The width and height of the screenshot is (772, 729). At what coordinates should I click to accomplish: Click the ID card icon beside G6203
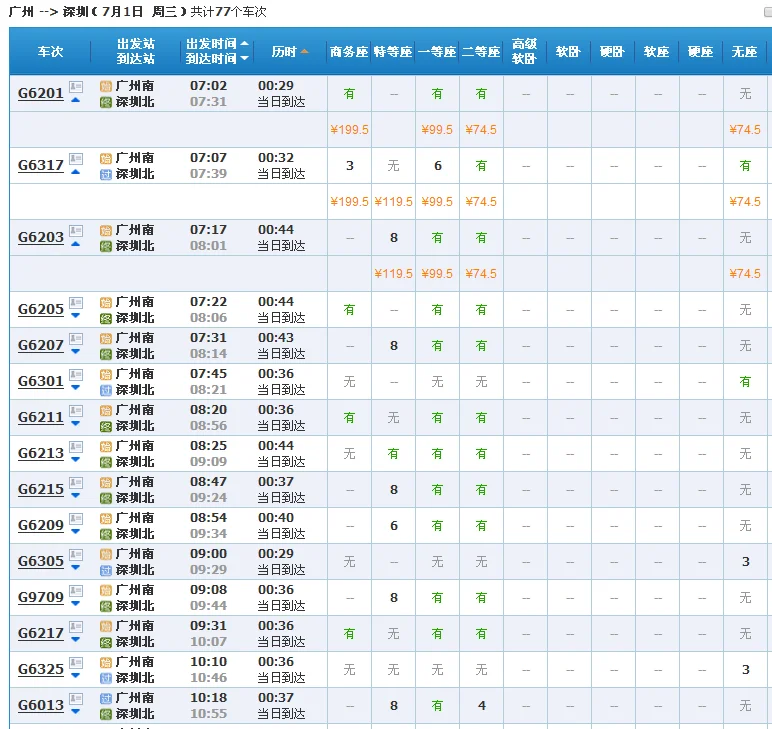pos(76,231)
